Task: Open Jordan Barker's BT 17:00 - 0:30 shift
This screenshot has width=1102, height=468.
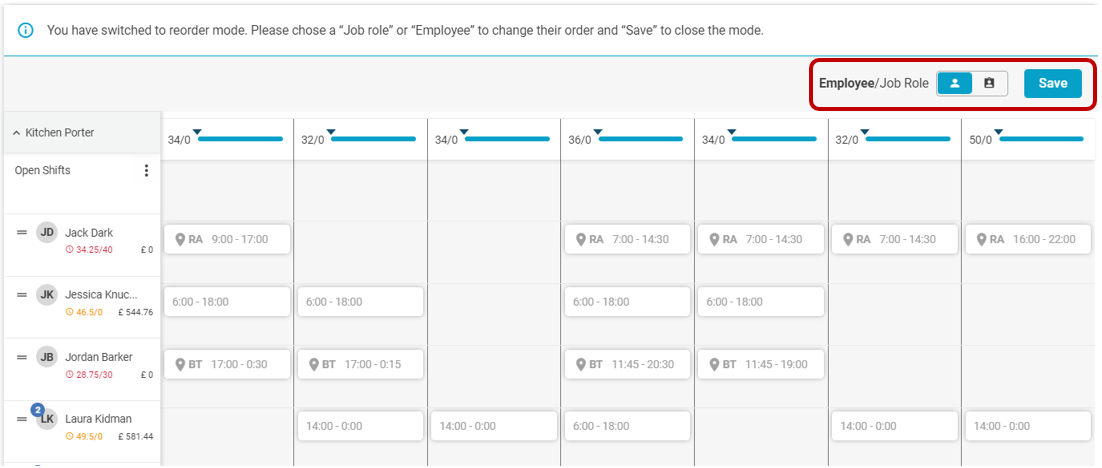Action: click(x=227, y=364)
